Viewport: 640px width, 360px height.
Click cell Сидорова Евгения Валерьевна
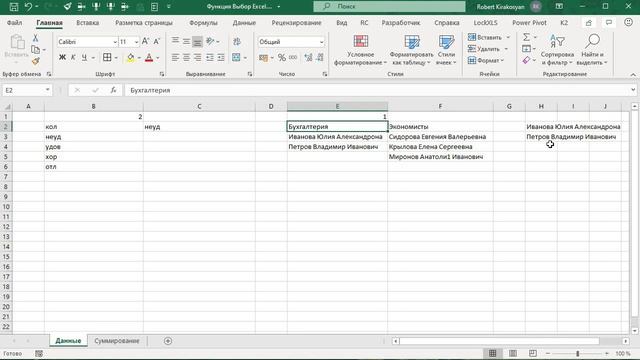[x=440, y=137]
